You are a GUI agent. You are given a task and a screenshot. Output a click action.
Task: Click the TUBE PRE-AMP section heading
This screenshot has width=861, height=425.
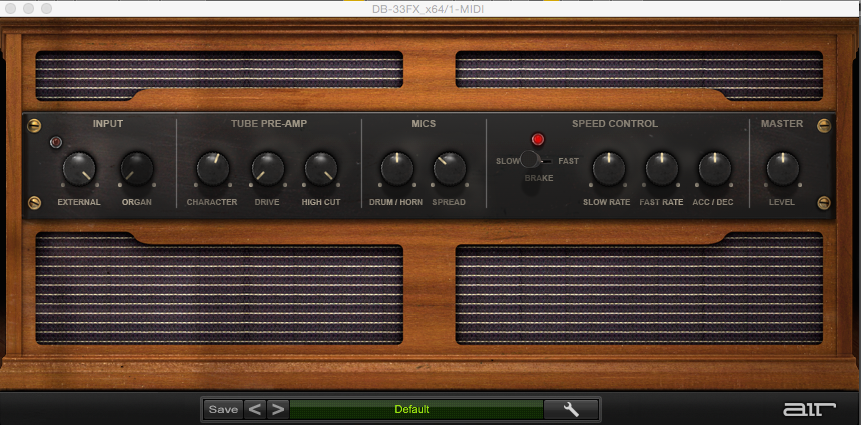click(x=269, y=124)
